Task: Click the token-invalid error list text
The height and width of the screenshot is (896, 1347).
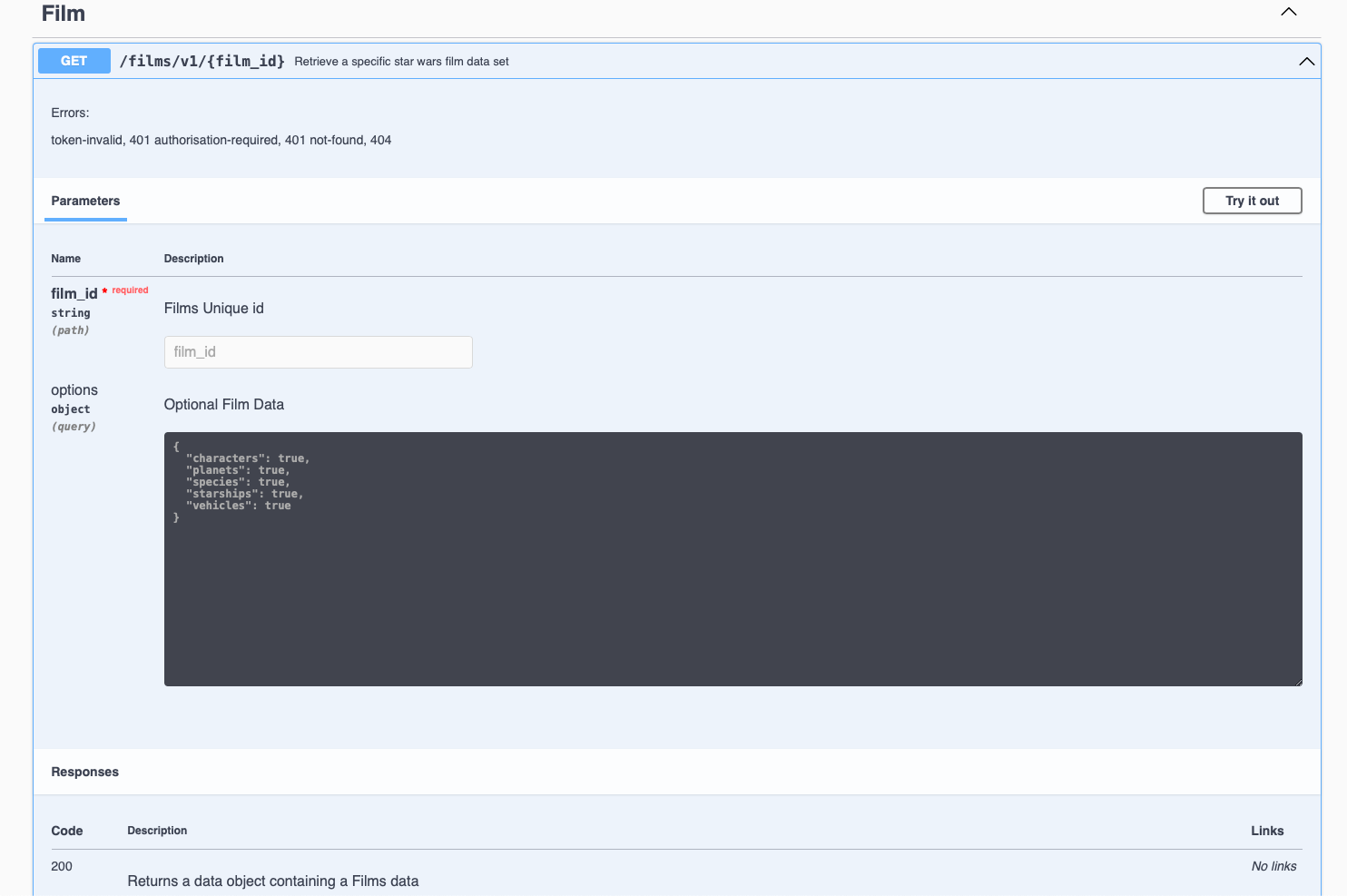Action: coord(221,140)
